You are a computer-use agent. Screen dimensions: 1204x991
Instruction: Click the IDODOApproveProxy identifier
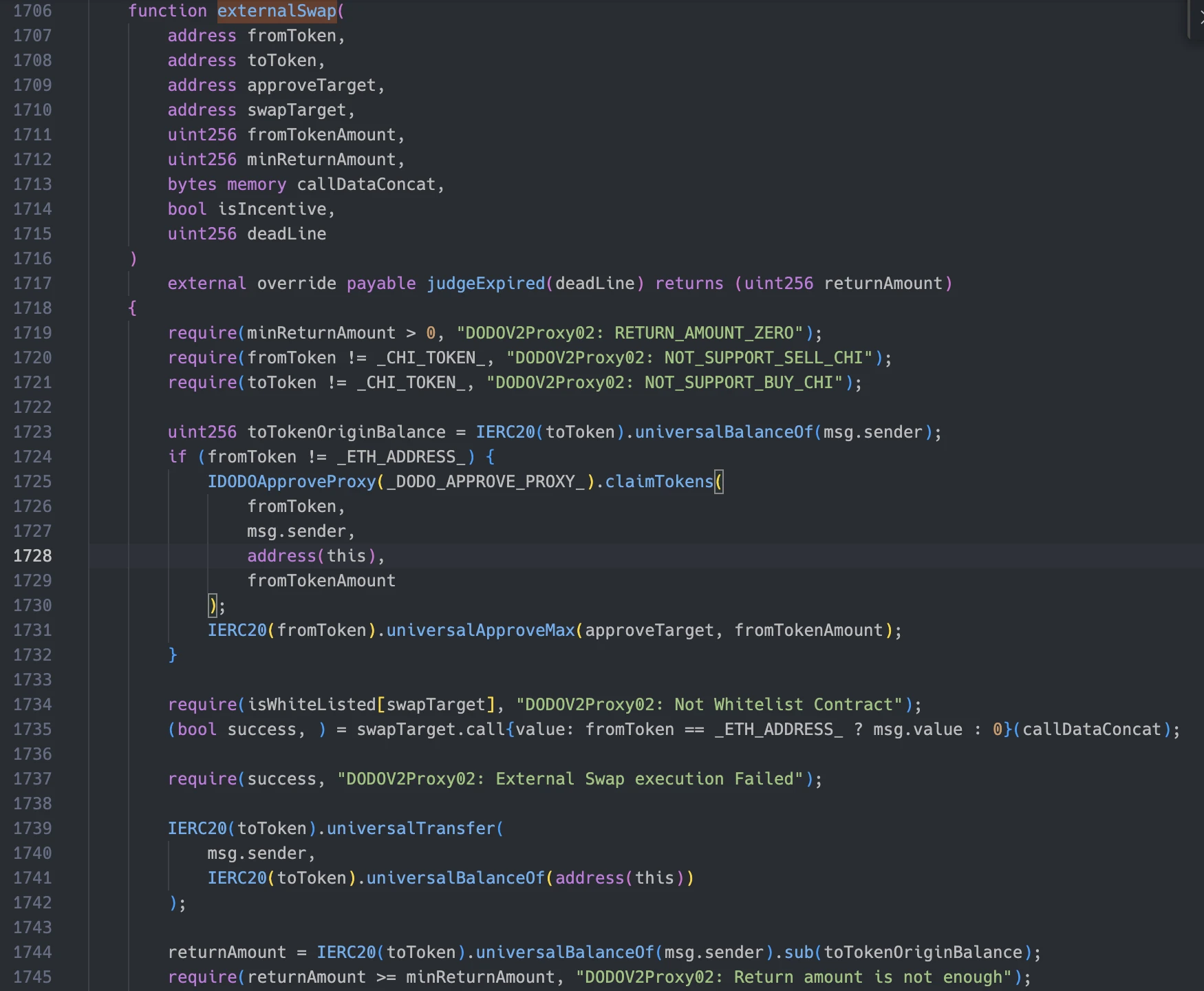point(292,481)
